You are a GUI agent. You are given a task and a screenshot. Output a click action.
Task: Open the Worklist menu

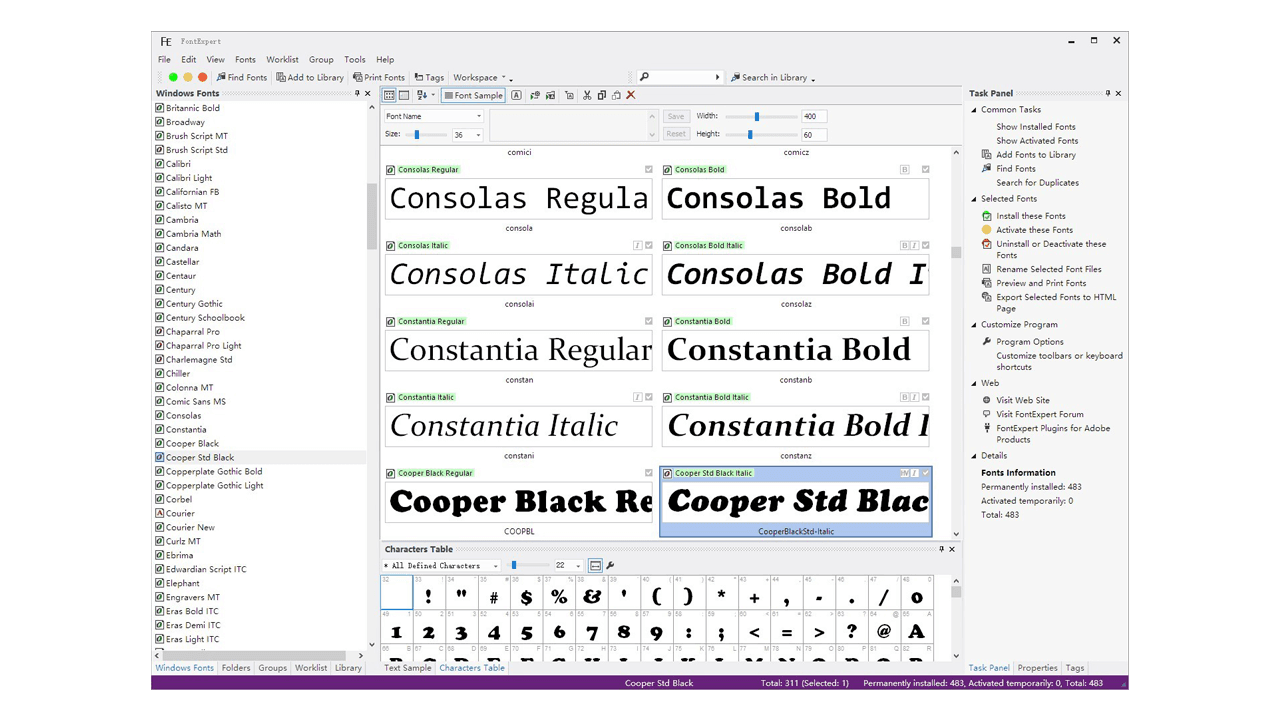(282, 60)
